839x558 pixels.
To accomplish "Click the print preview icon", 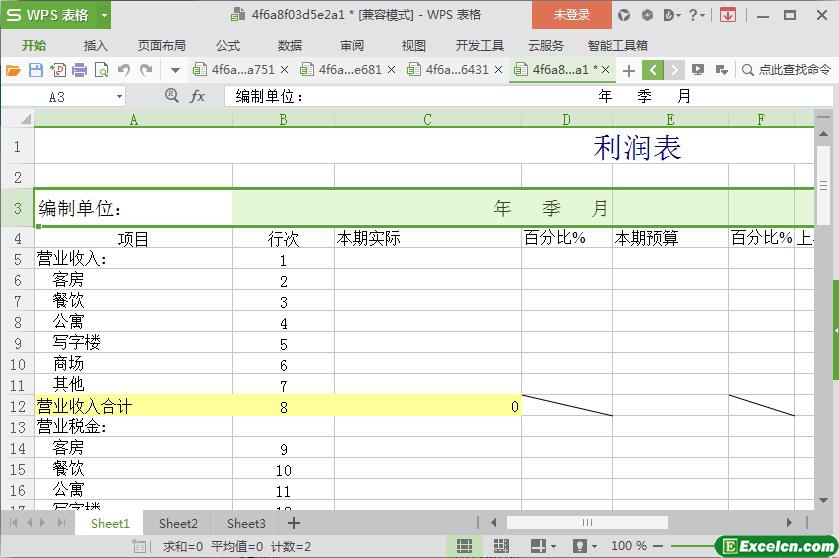I will tap(101, 70).
